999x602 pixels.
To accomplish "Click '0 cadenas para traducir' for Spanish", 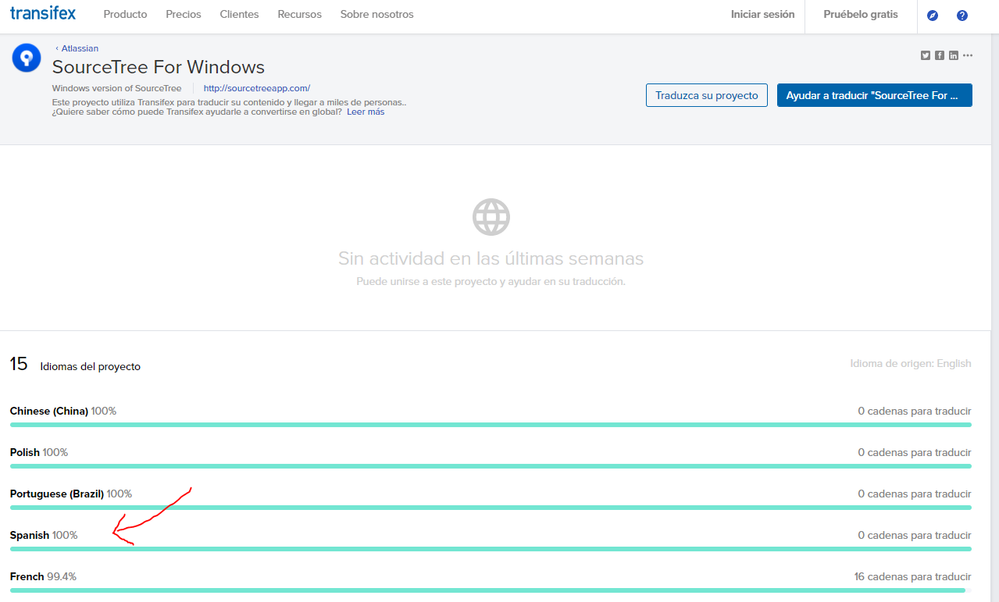I will (x=914, y=535).
